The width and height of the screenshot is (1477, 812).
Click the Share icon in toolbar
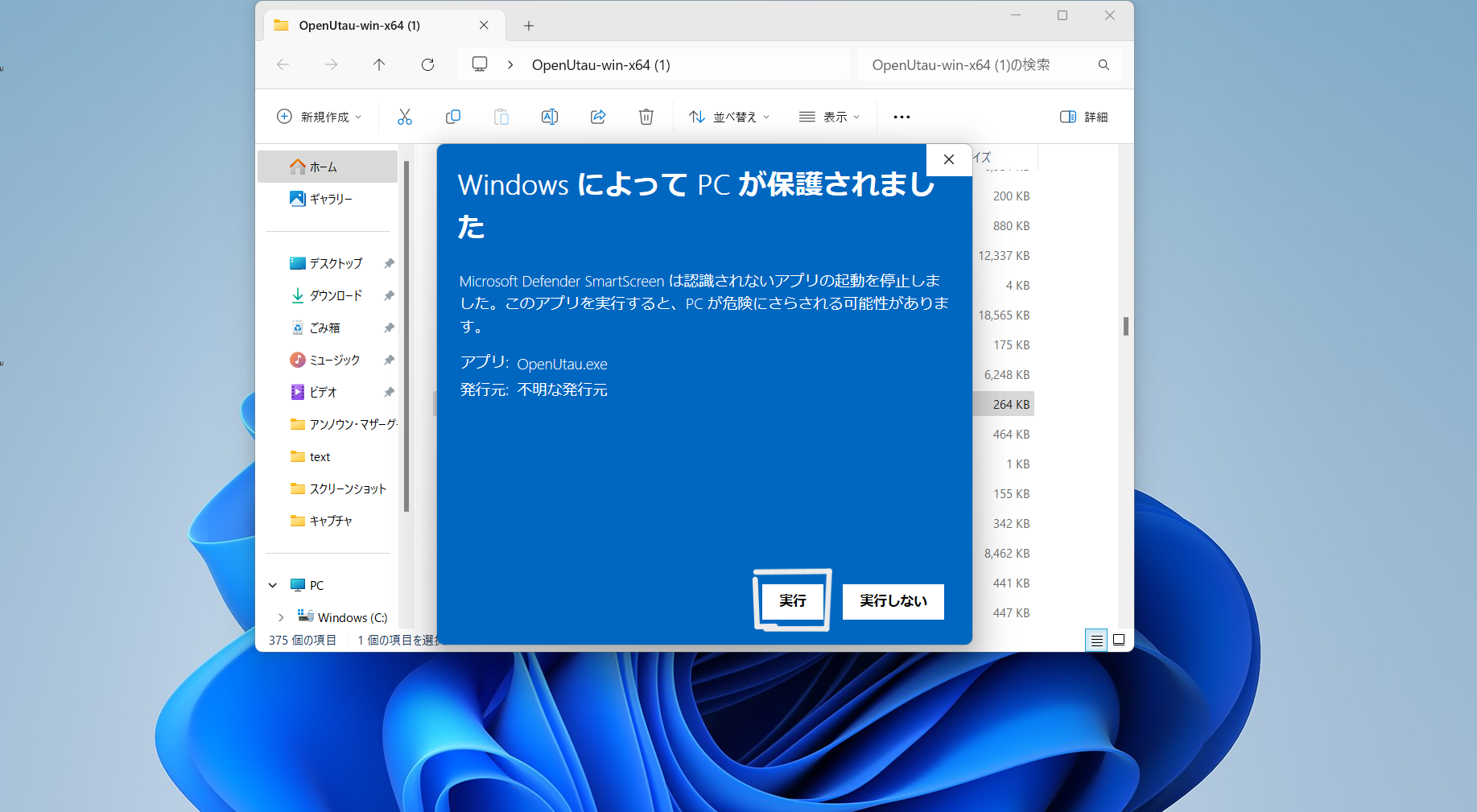coord(598,117)
